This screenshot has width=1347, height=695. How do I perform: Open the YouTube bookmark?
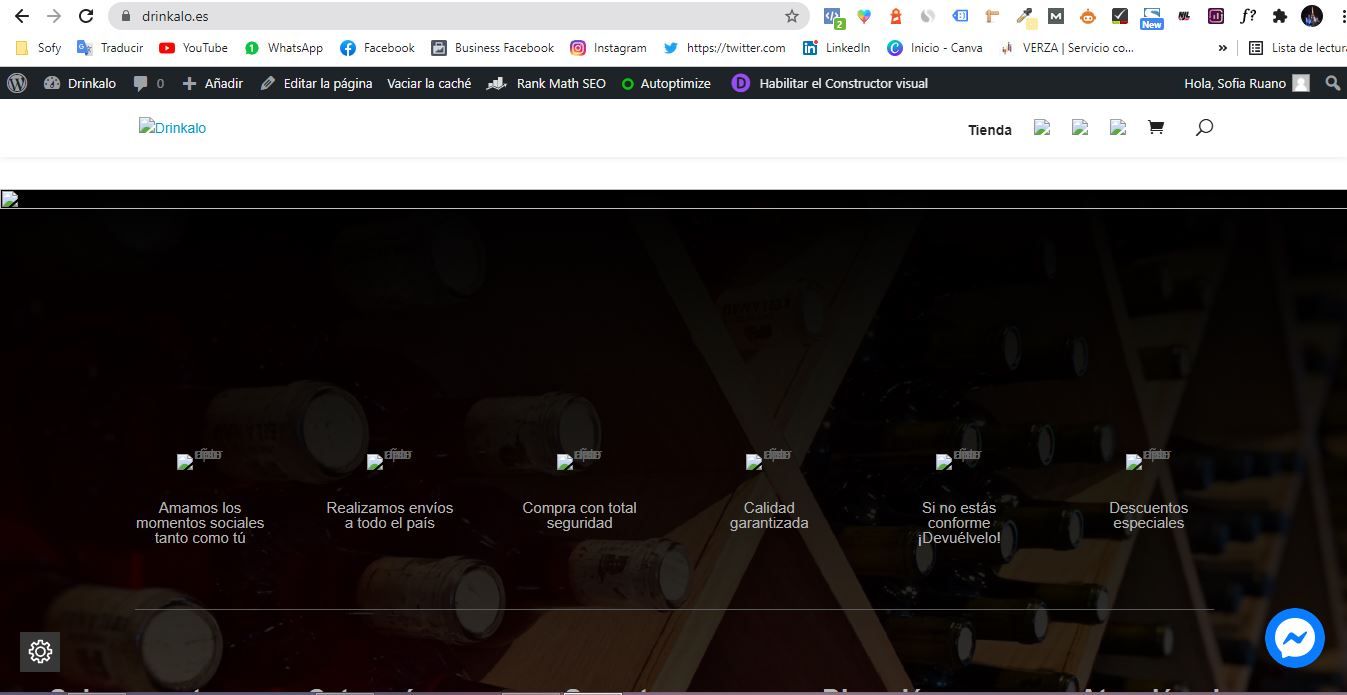coord(193,47)
